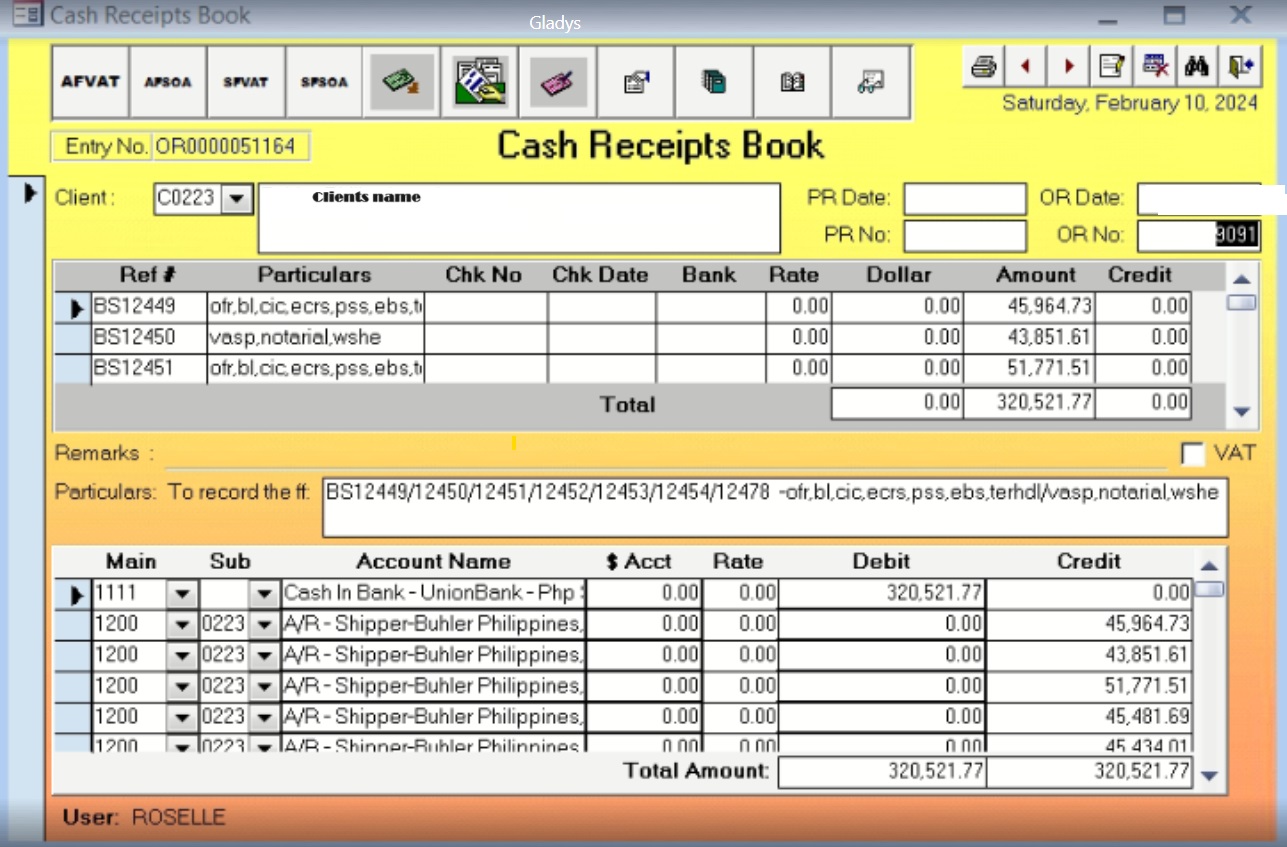Open find with binoculars icon
The height and width of the screenshot is (847, 1287).
1197,67
